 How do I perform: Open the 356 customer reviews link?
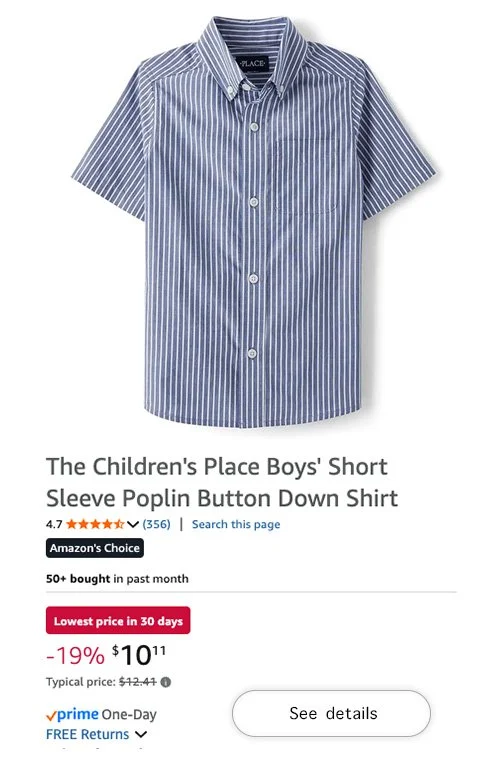click(x=157, y=524)
